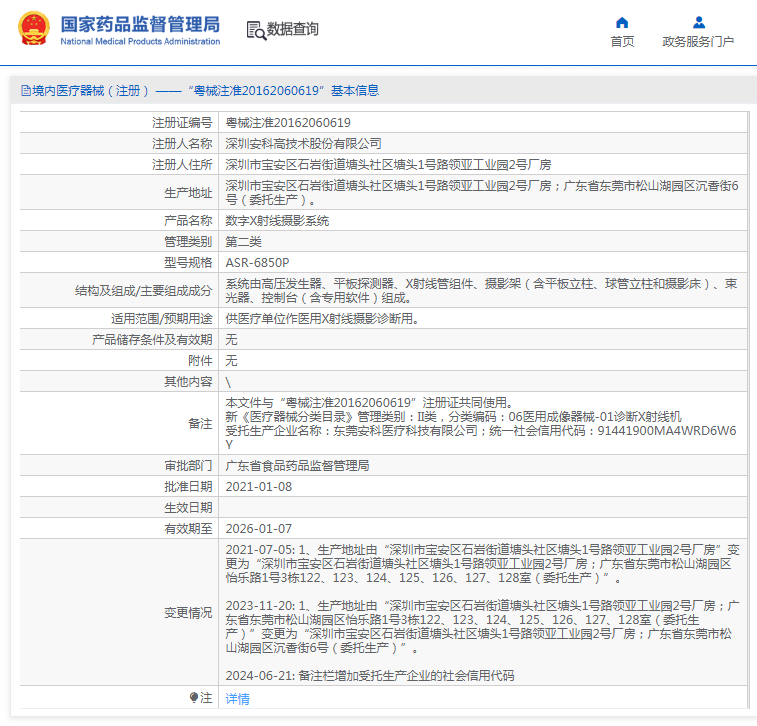Select registrant name 深圳安科高技术股份有限公司

pyautogui.click(x=304, y=144)
